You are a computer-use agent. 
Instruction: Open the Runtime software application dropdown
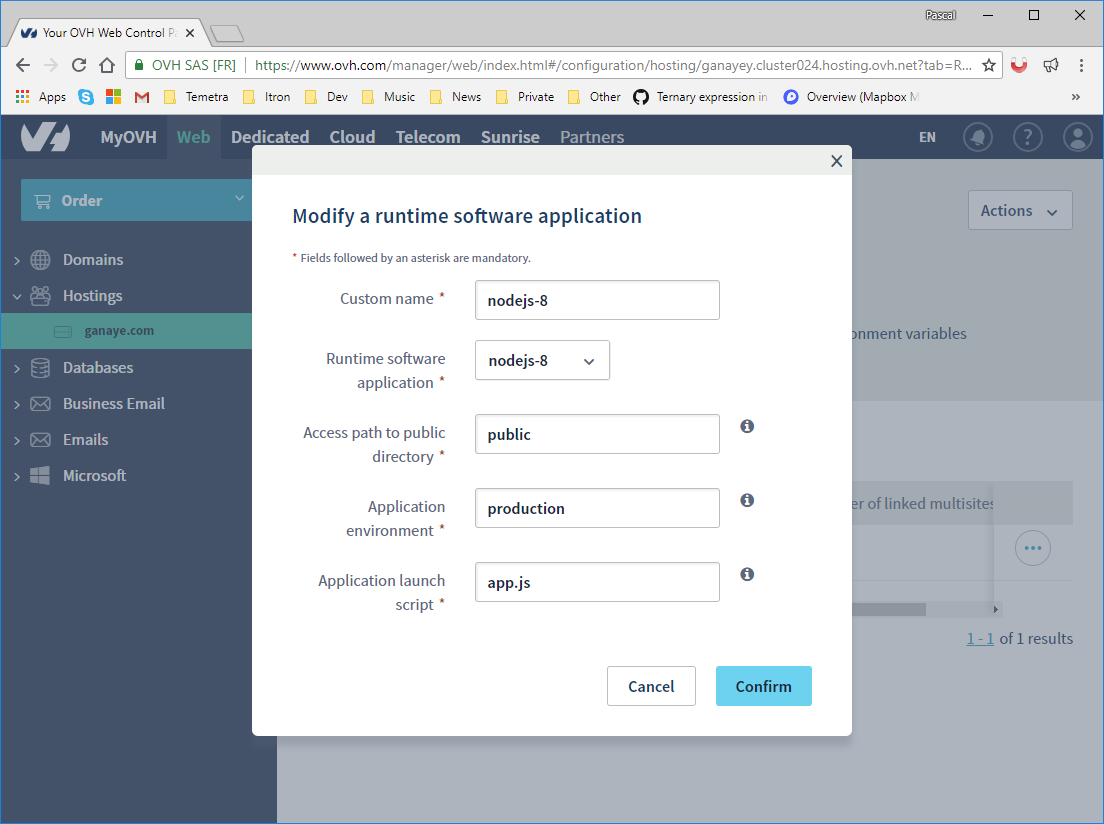point(542,361)
